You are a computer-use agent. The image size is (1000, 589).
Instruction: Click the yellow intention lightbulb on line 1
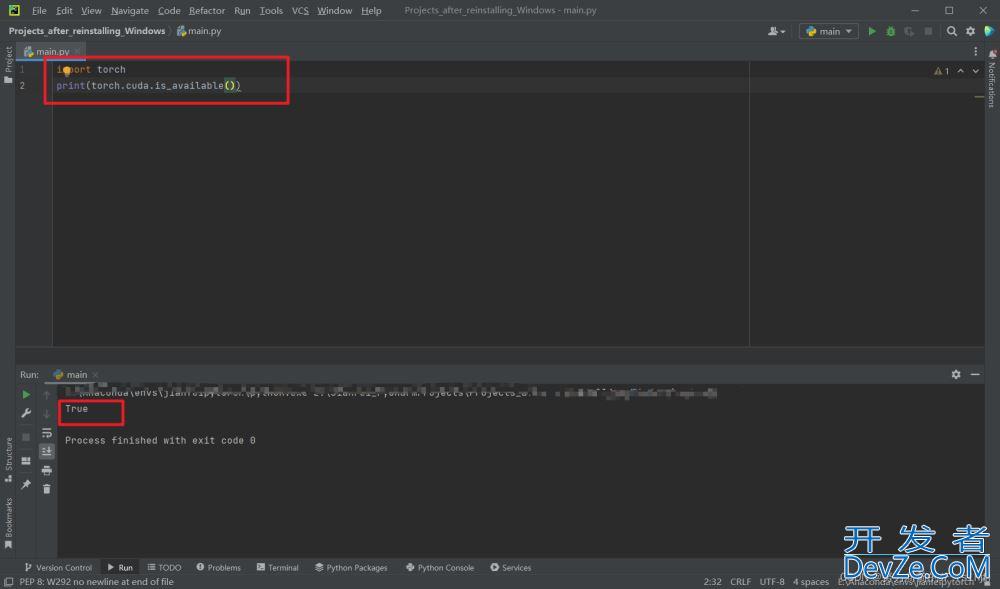click(67, 71)
